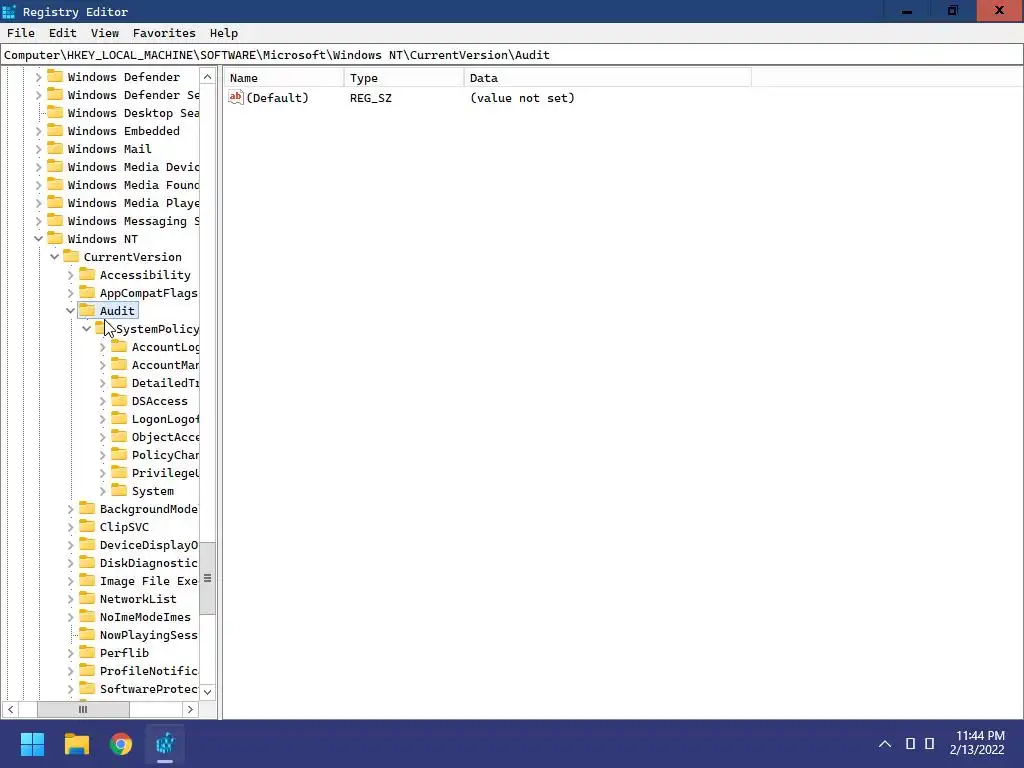
Task: Collapse the Audit key
Action: [71, 311]
